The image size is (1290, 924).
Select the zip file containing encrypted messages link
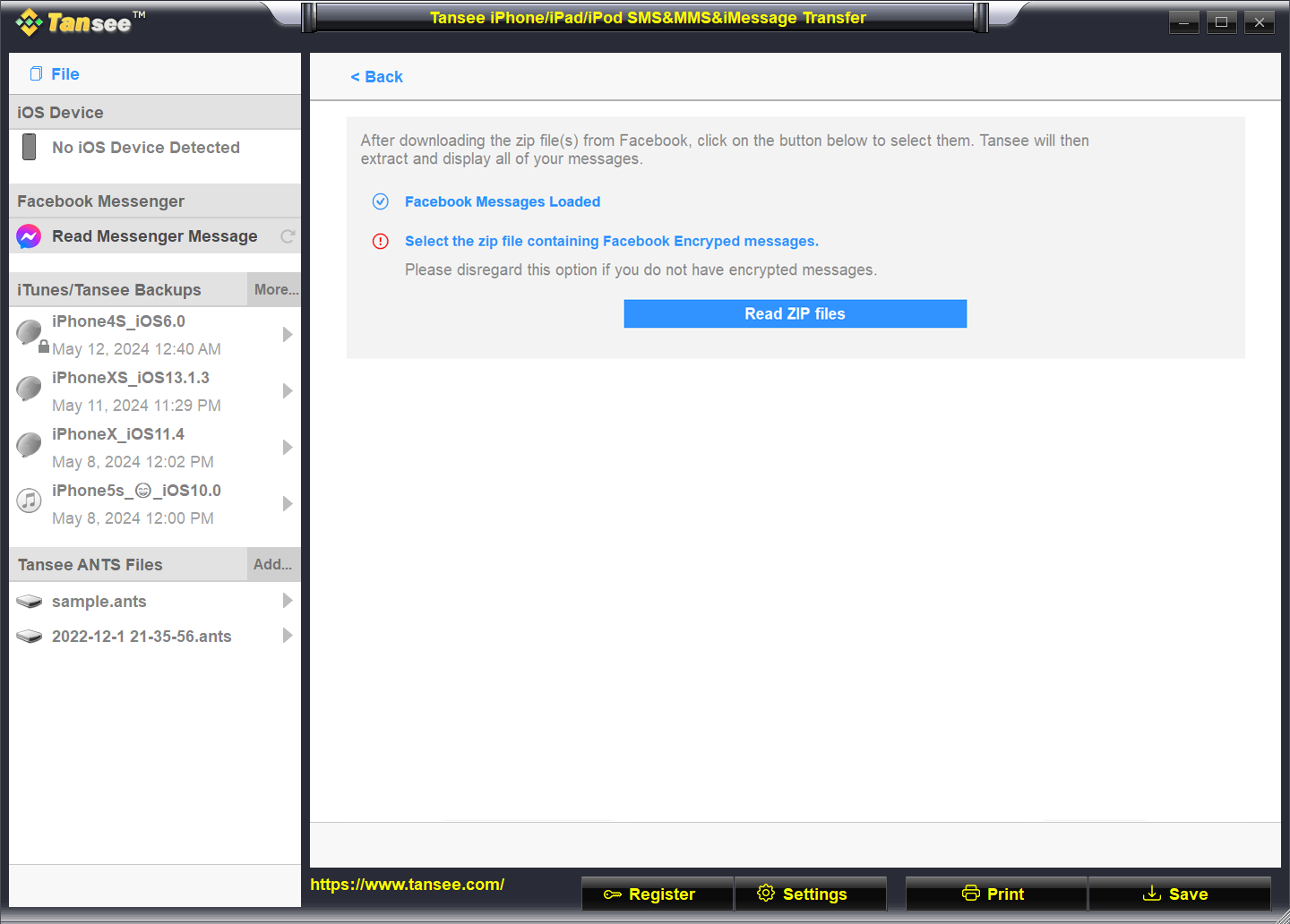click(612, 241)
